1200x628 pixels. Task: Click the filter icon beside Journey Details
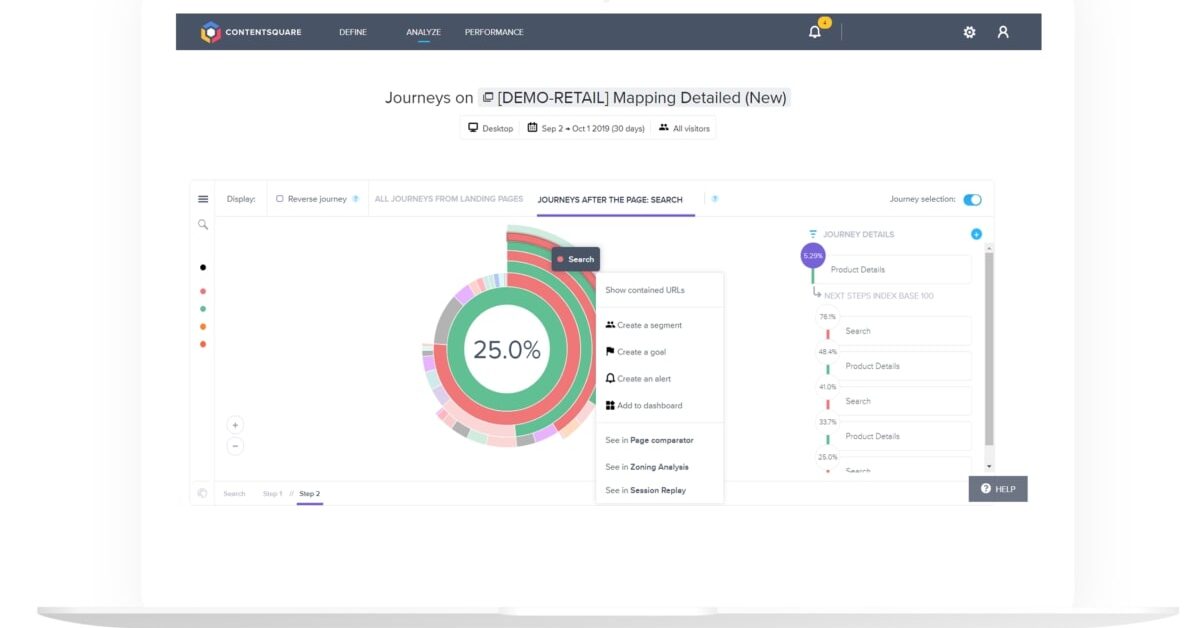(813, 232)
